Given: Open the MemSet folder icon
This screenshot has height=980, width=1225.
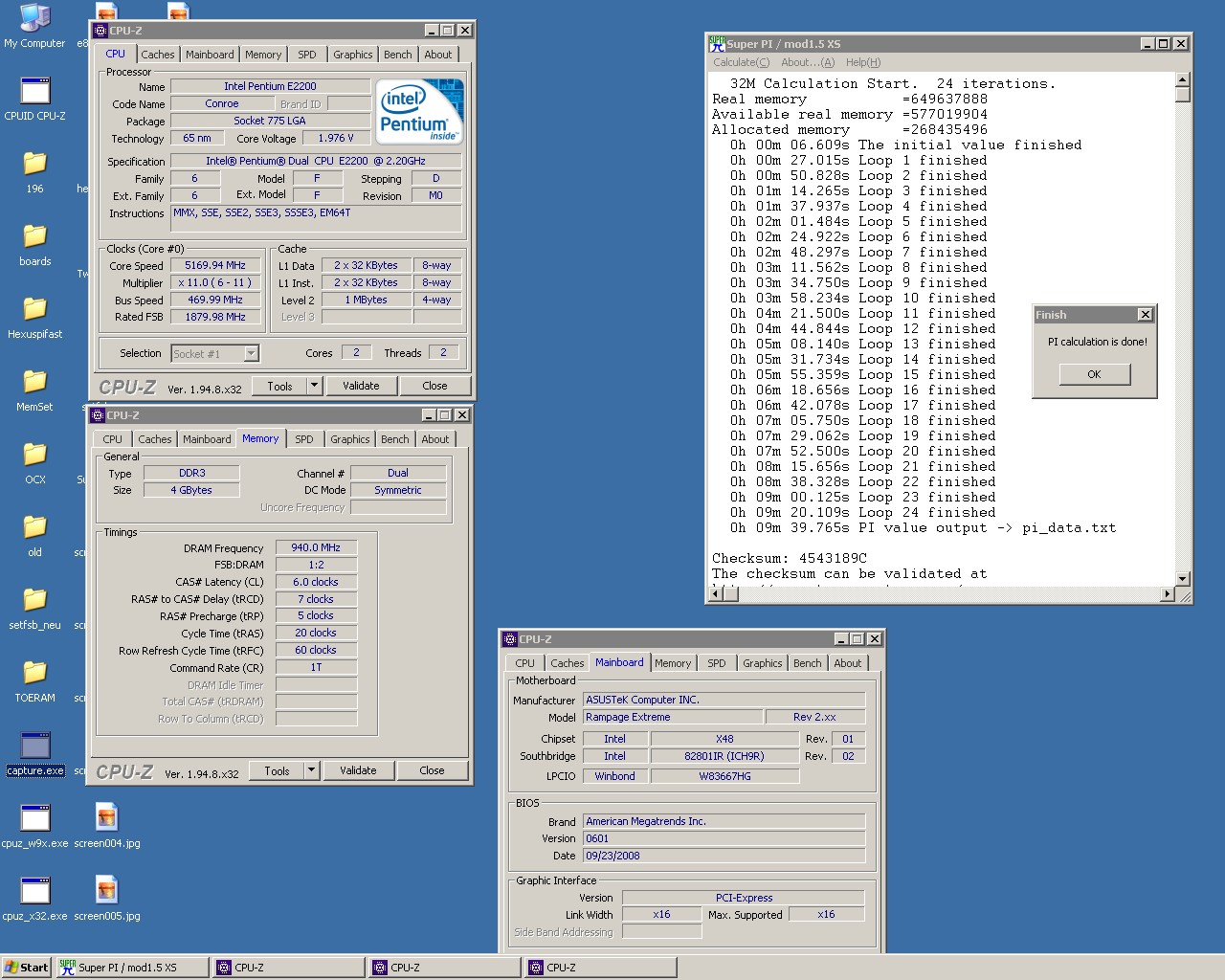Looking at the screenshot, I should coord(34,390).
